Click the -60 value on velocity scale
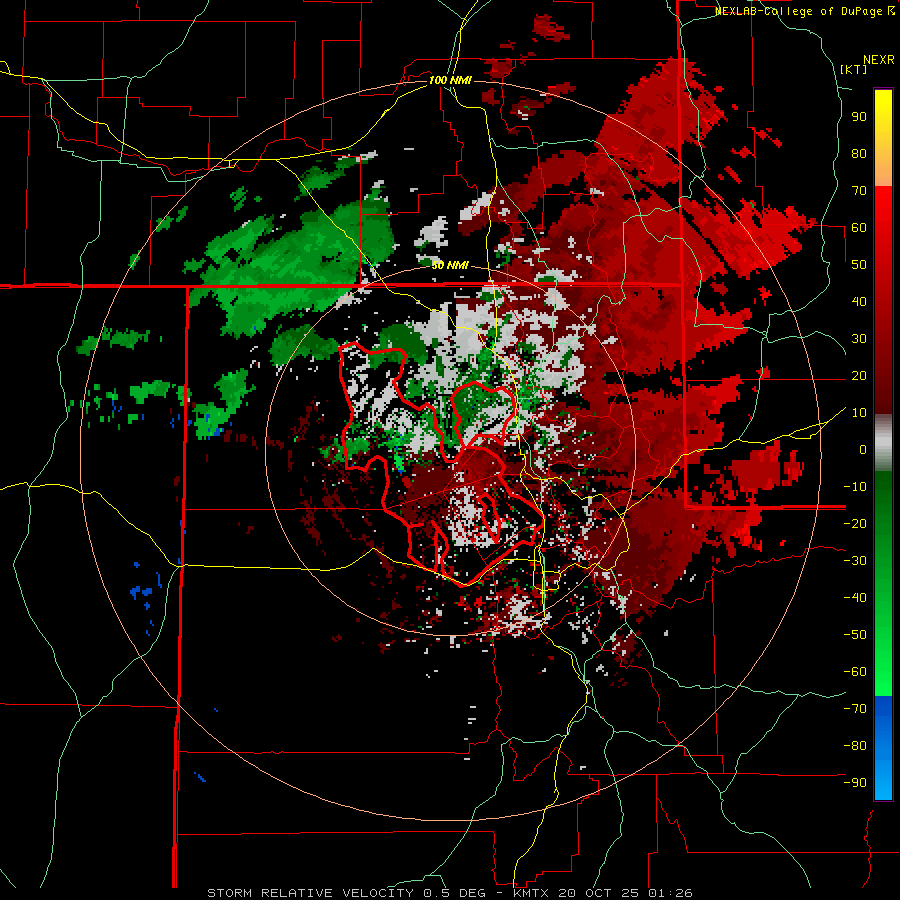900x900 pixels. point(855,672)
